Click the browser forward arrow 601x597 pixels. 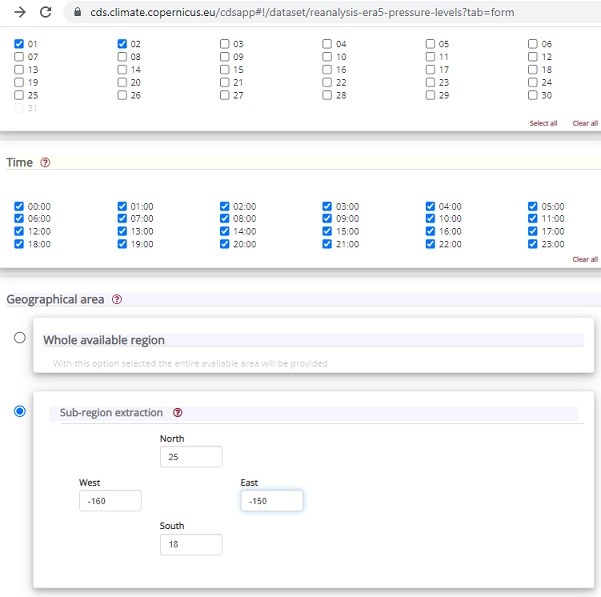[20, 12]
